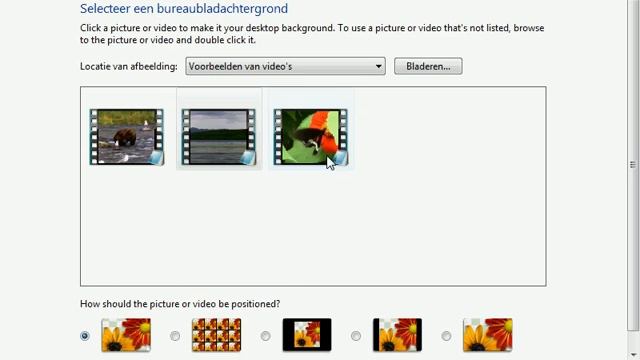This screenshot has width=640, height=360.
Task: Select the first (fill) position radio button
Action: click(84, 336)
